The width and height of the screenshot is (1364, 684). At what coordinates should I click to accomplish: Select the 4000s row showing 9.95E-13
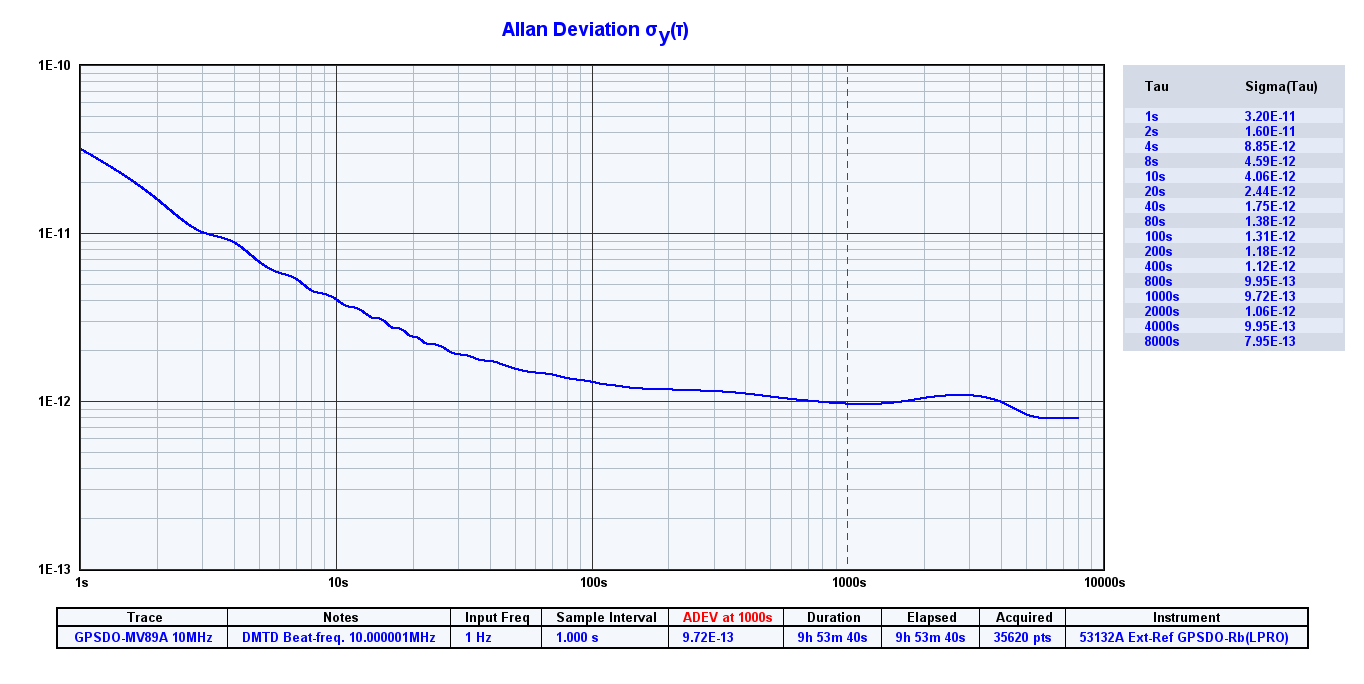coord(1233,326)
